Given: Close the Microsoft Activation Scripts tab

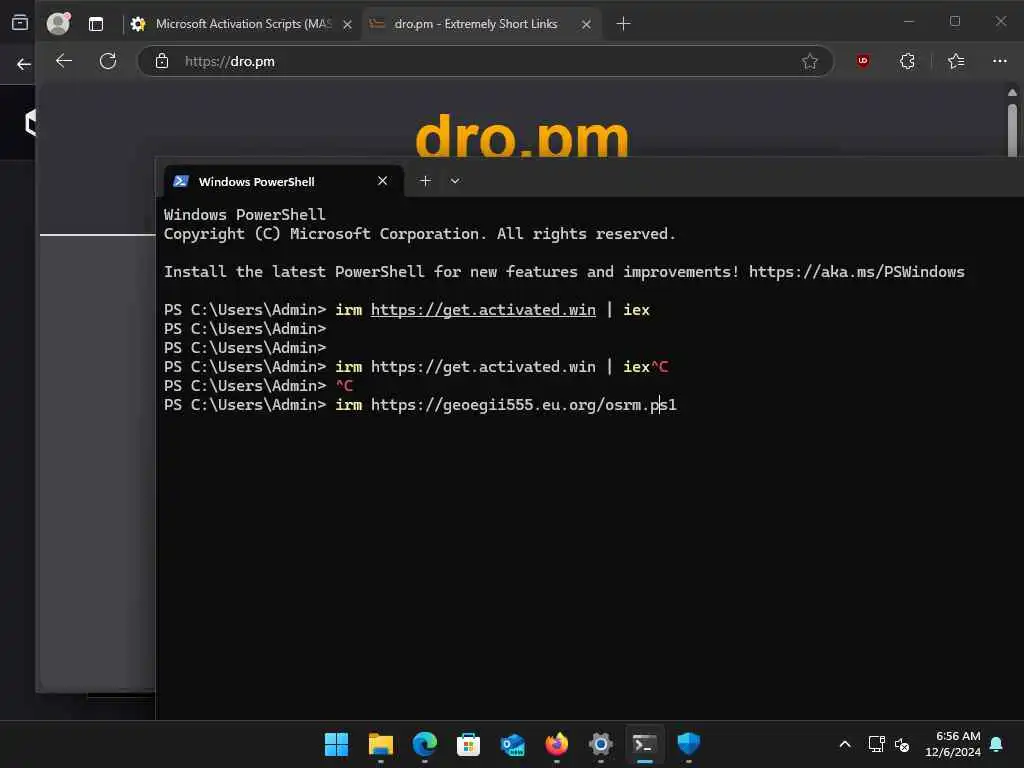Looking at the screenshot, I should click(x=347, y=24).
